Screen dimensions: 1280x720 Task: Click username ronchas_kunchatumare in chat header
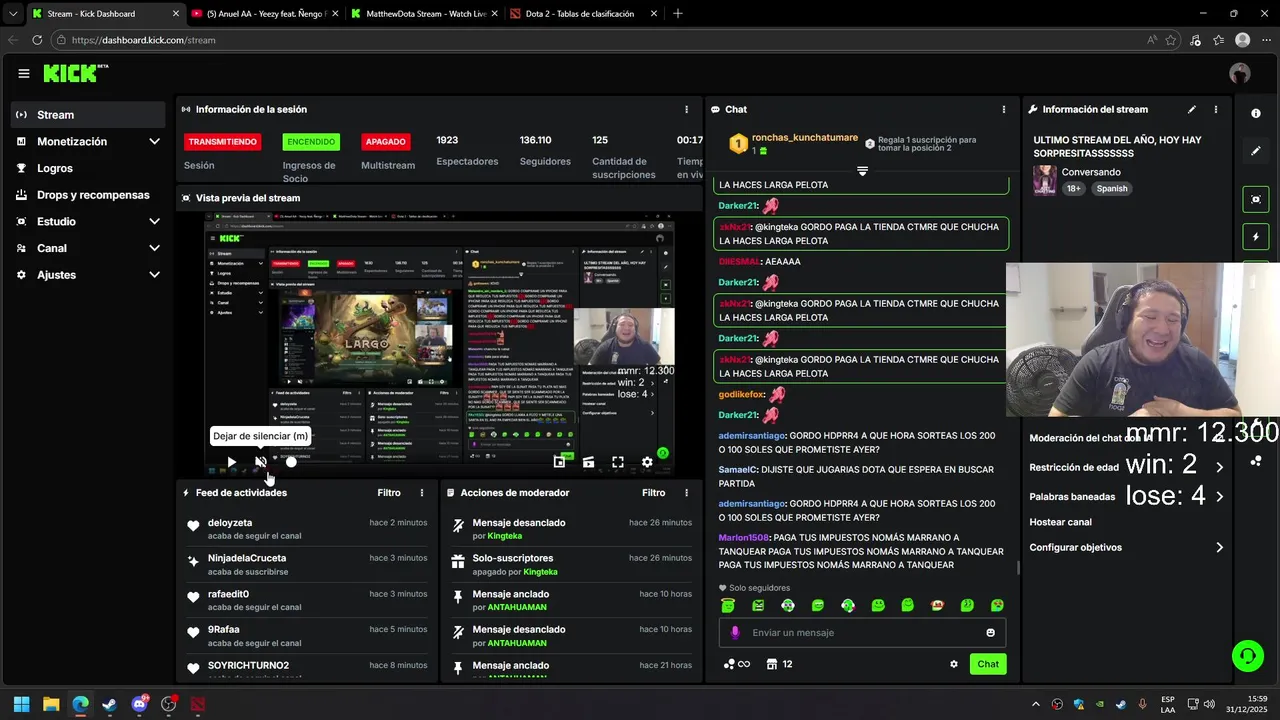click(x=805, y=138)
